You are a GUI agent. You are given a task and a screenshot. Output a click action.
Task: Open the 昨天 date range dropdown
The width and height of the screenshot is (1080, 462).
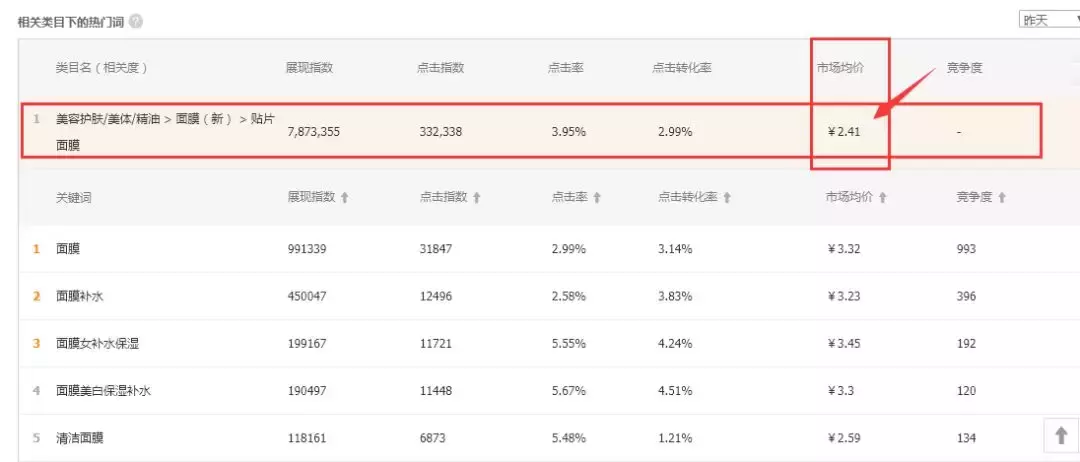pos(1049,20)
